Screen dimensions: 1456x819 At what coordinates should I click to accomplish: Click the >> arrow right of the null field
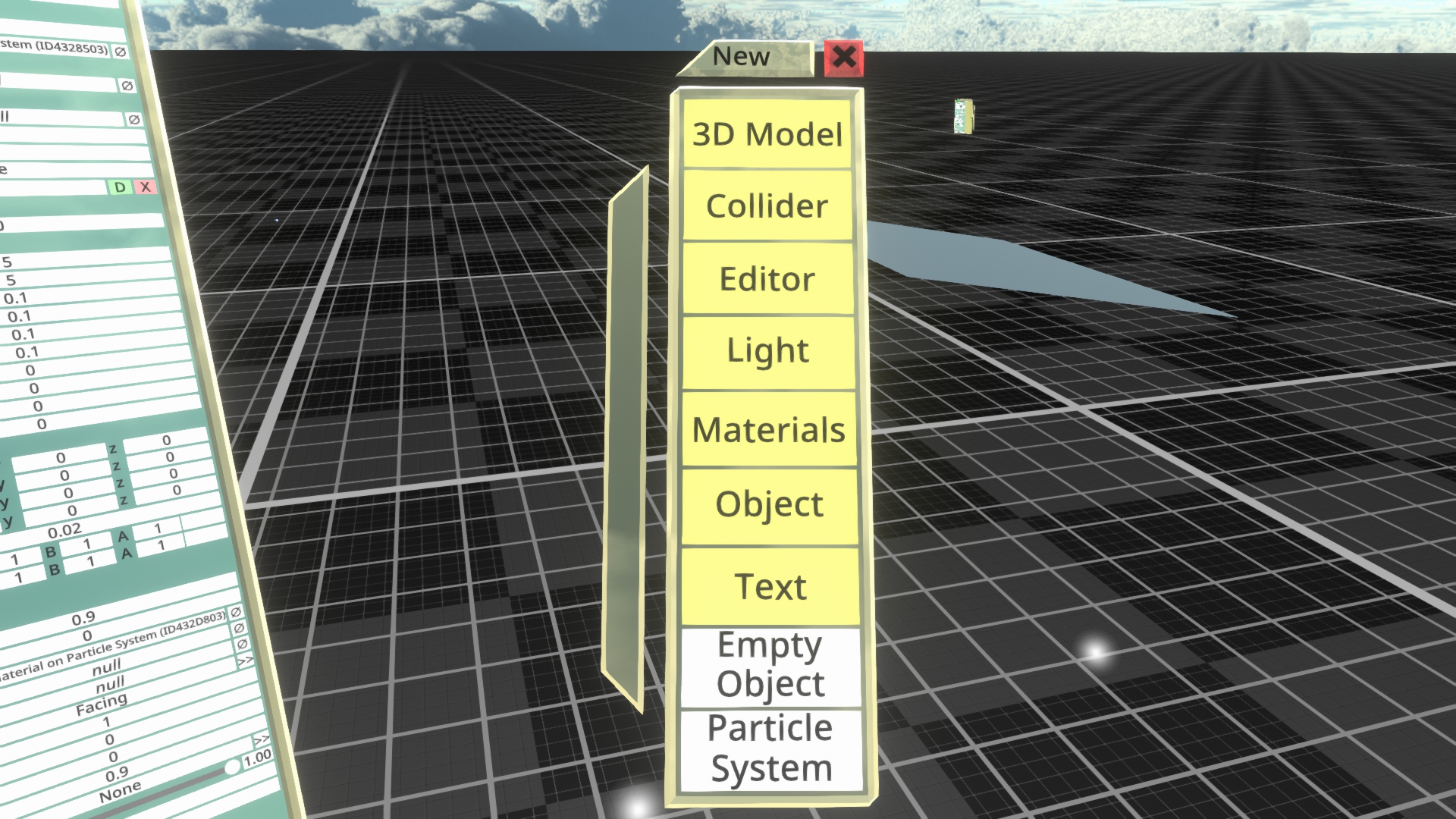245,661
